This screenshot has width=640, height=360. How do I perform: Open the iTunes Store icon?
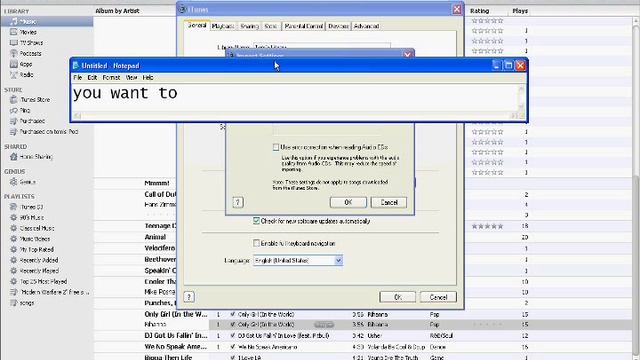coord(14,100)
